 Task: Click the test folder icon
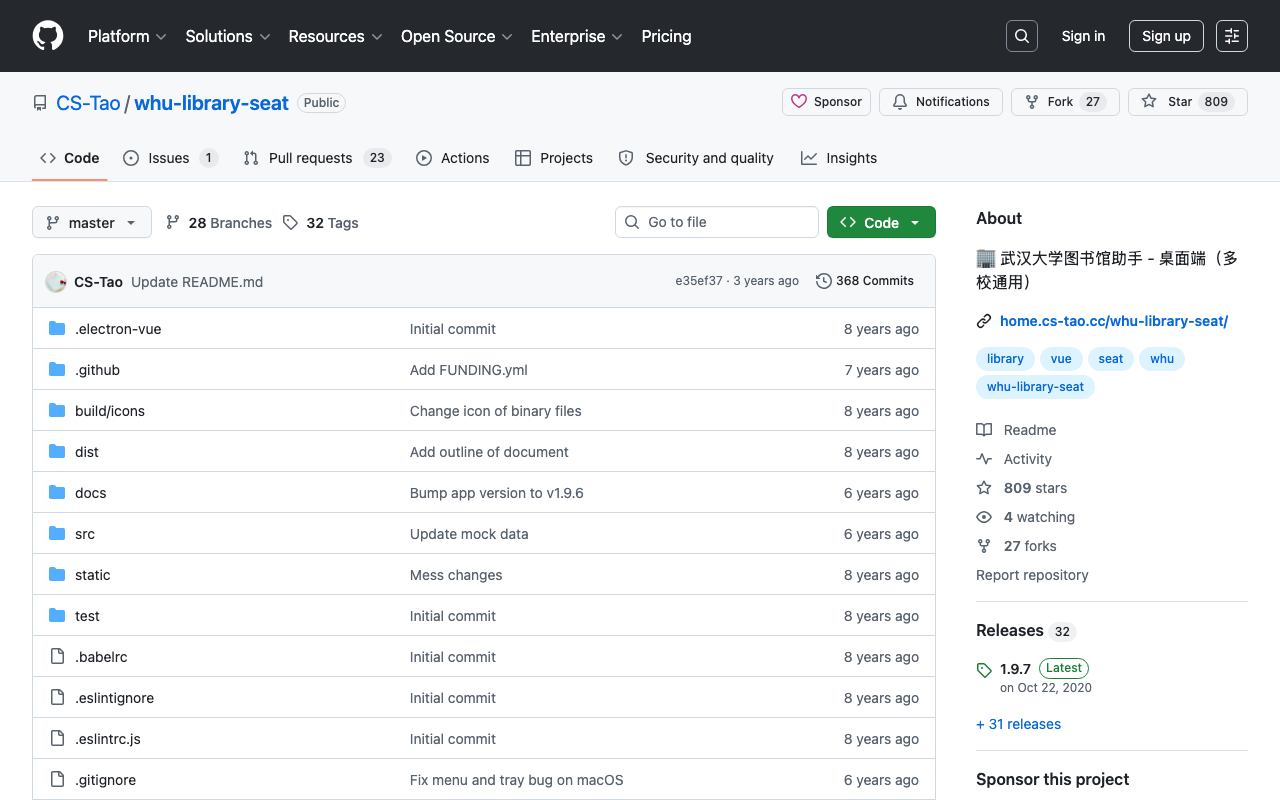pyautogui.click(x=57, y=616)
